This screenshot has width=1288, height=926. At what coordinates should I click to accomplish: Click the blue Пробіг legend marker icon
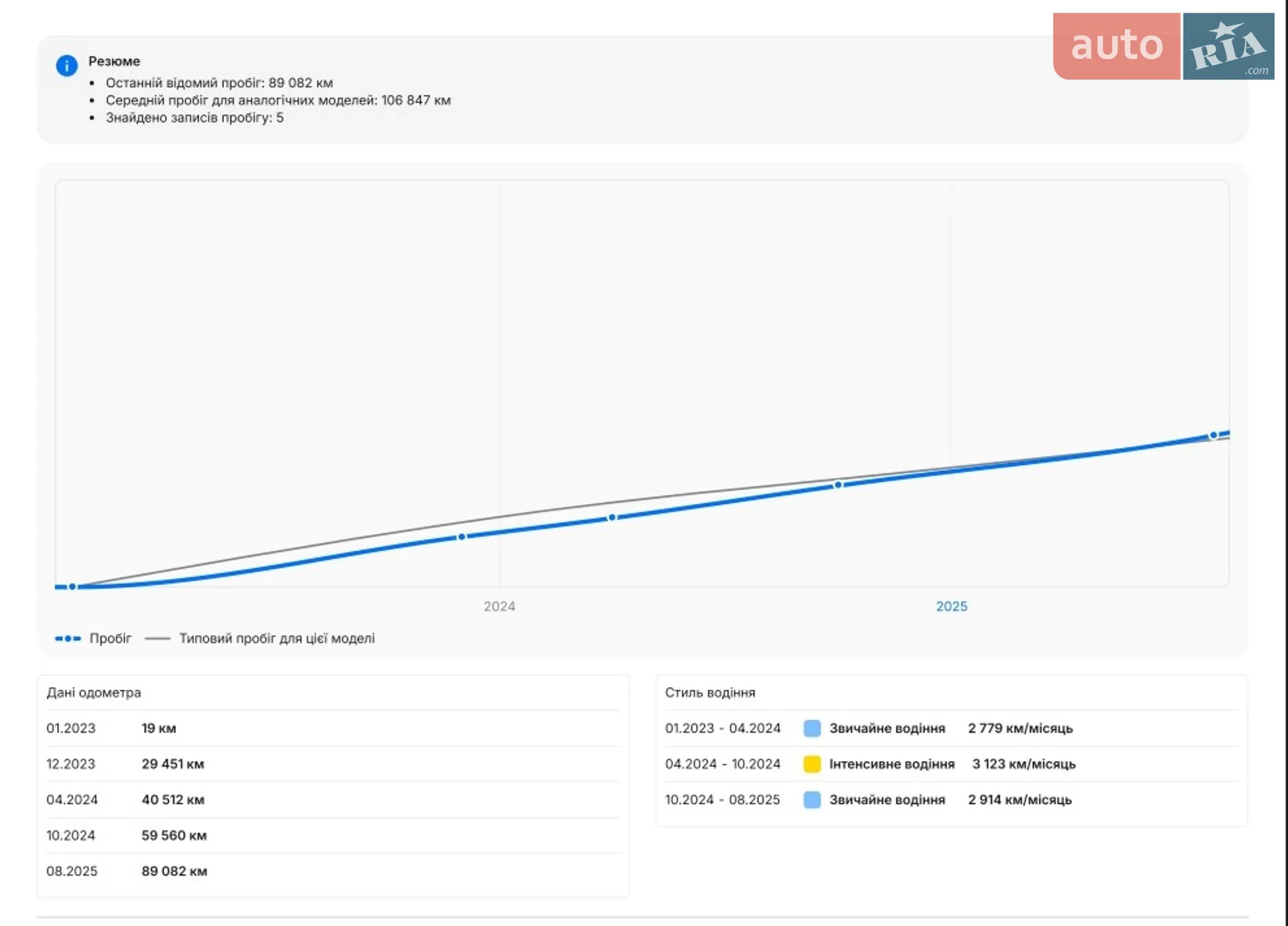coord(68,638)
